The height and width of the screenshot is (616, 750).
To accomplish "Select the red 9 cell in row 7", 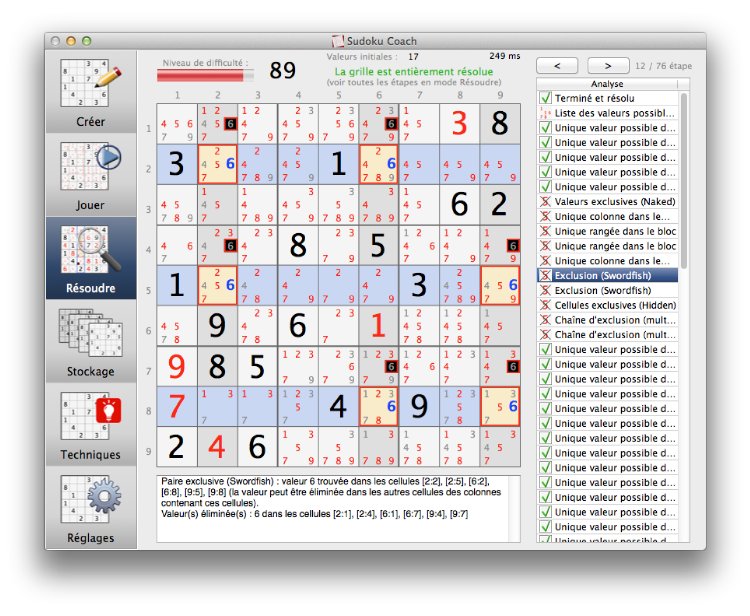I will 176,366.
